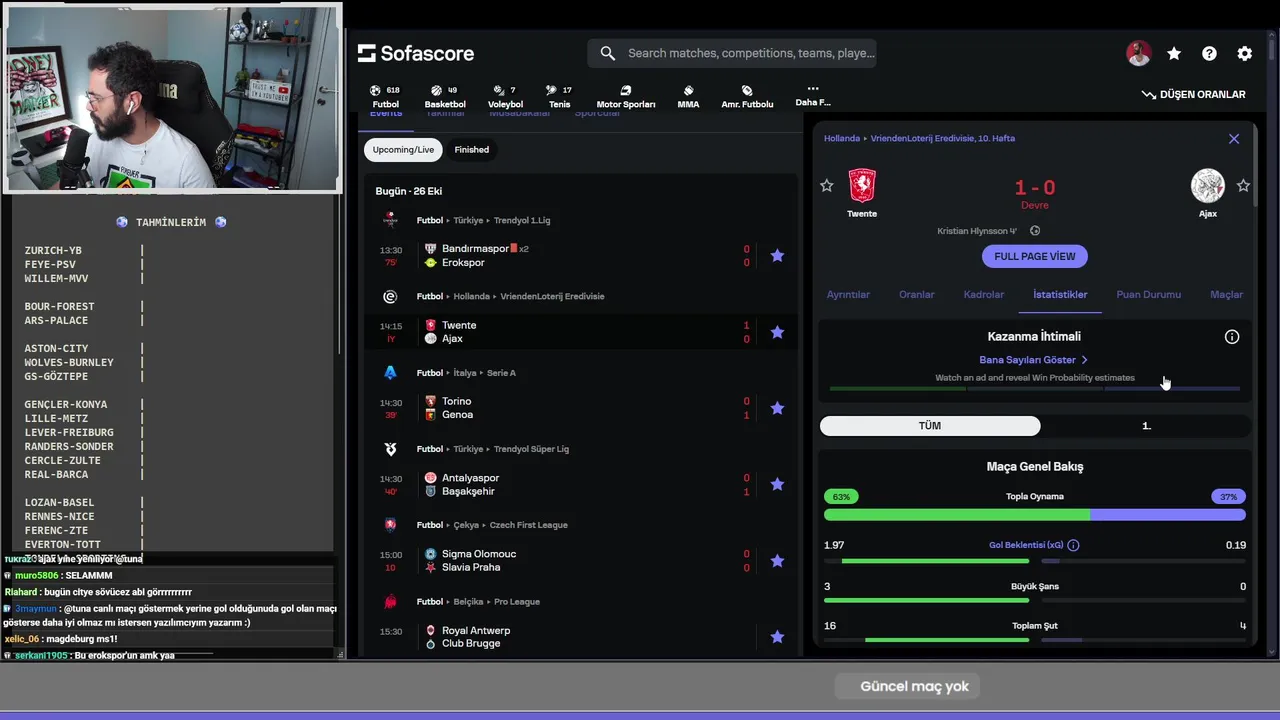Switch to the Puan Durumu tab

click(x=1148, y=295)
